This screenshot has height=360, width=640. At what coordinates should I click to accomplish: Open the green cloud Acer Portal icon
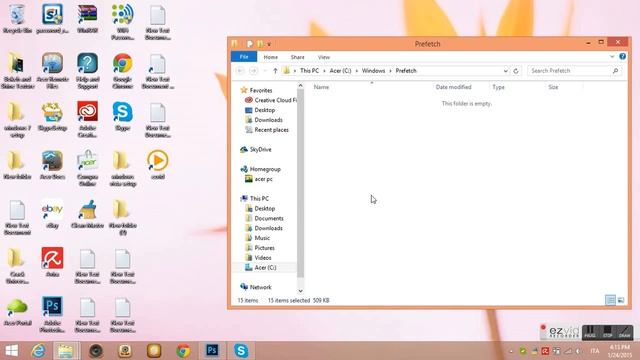(x=17, y=311)
